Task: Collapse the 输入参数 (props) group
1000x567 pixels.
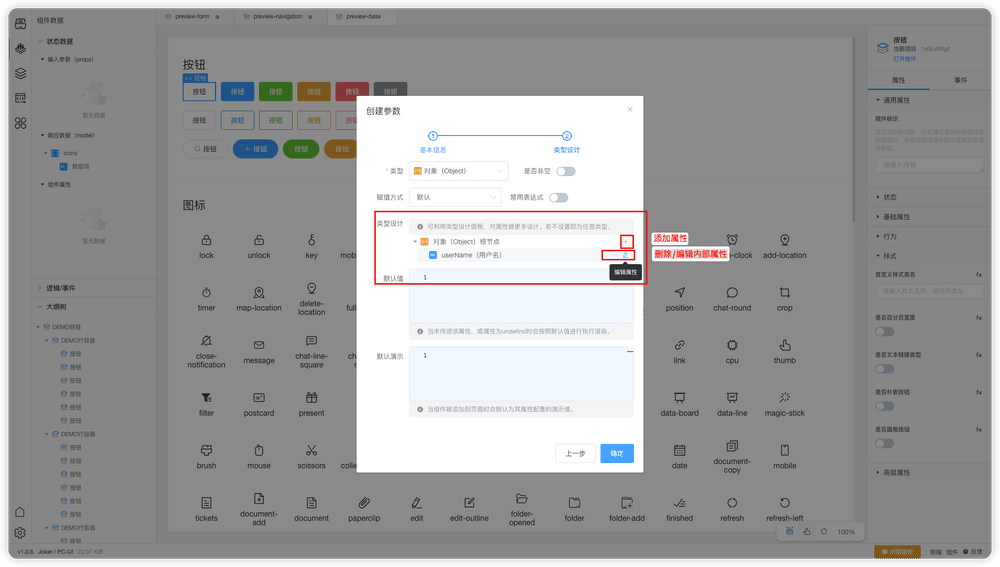Action: click(x=43, y=59)
